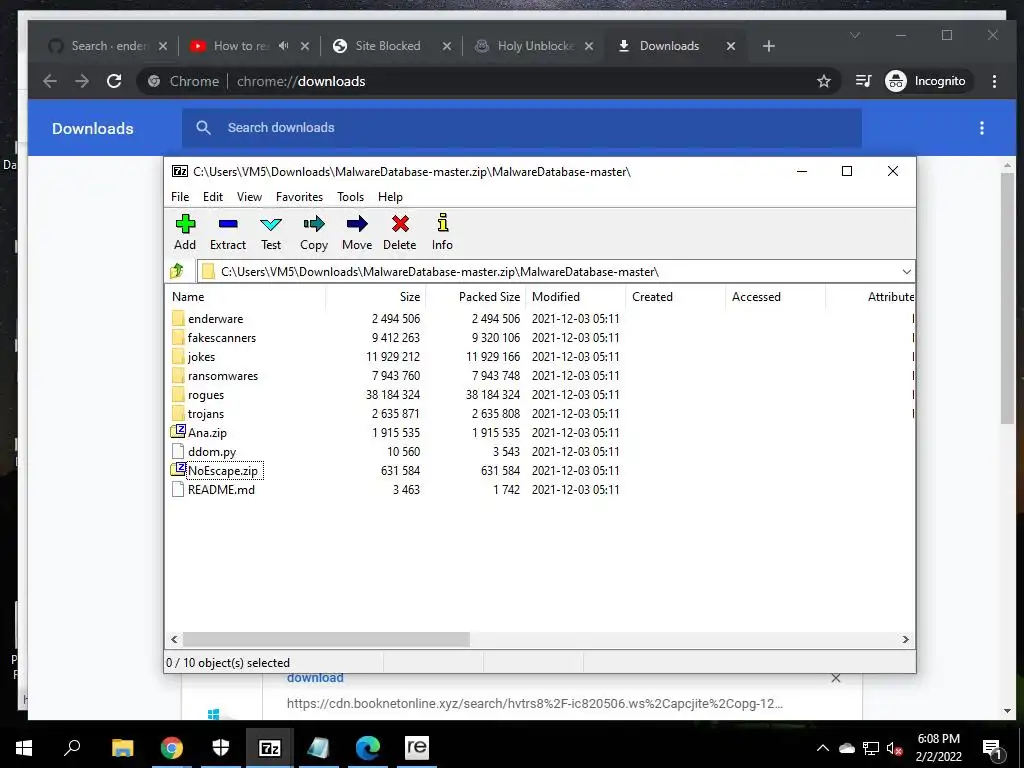Image resolution: width=1024 pixels, height=768 pixels.
Task: Open Microsoft Edge from the taskbar
Action: pyautogui.click(x=368, y=748)
